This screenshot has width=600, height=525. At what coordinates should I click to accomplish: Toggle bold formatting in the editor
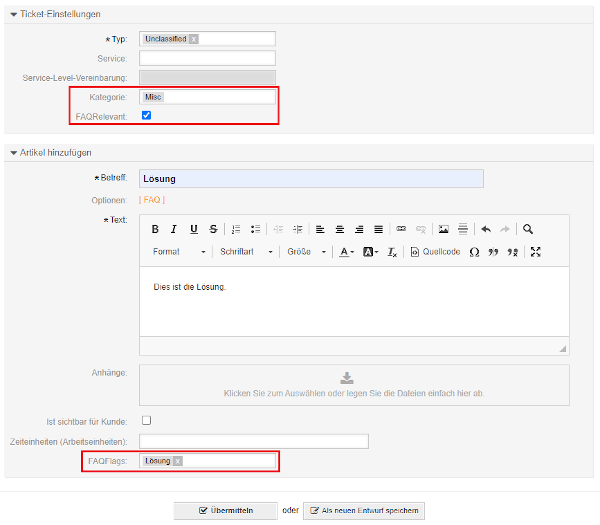point(155,229)
